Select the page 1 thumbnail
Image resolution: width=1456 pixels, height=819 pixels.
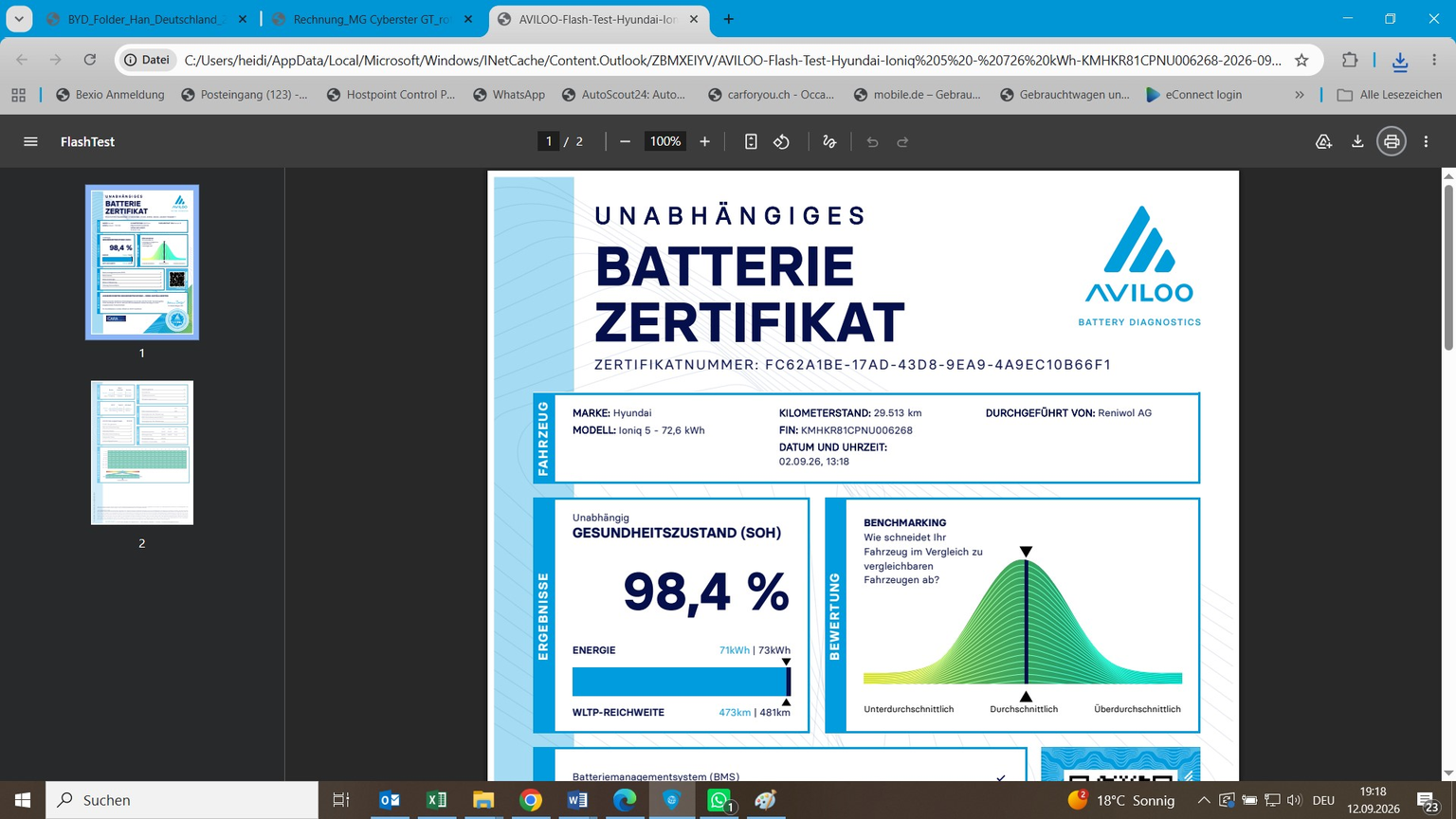pyautogui.click(x=142, y=262)
